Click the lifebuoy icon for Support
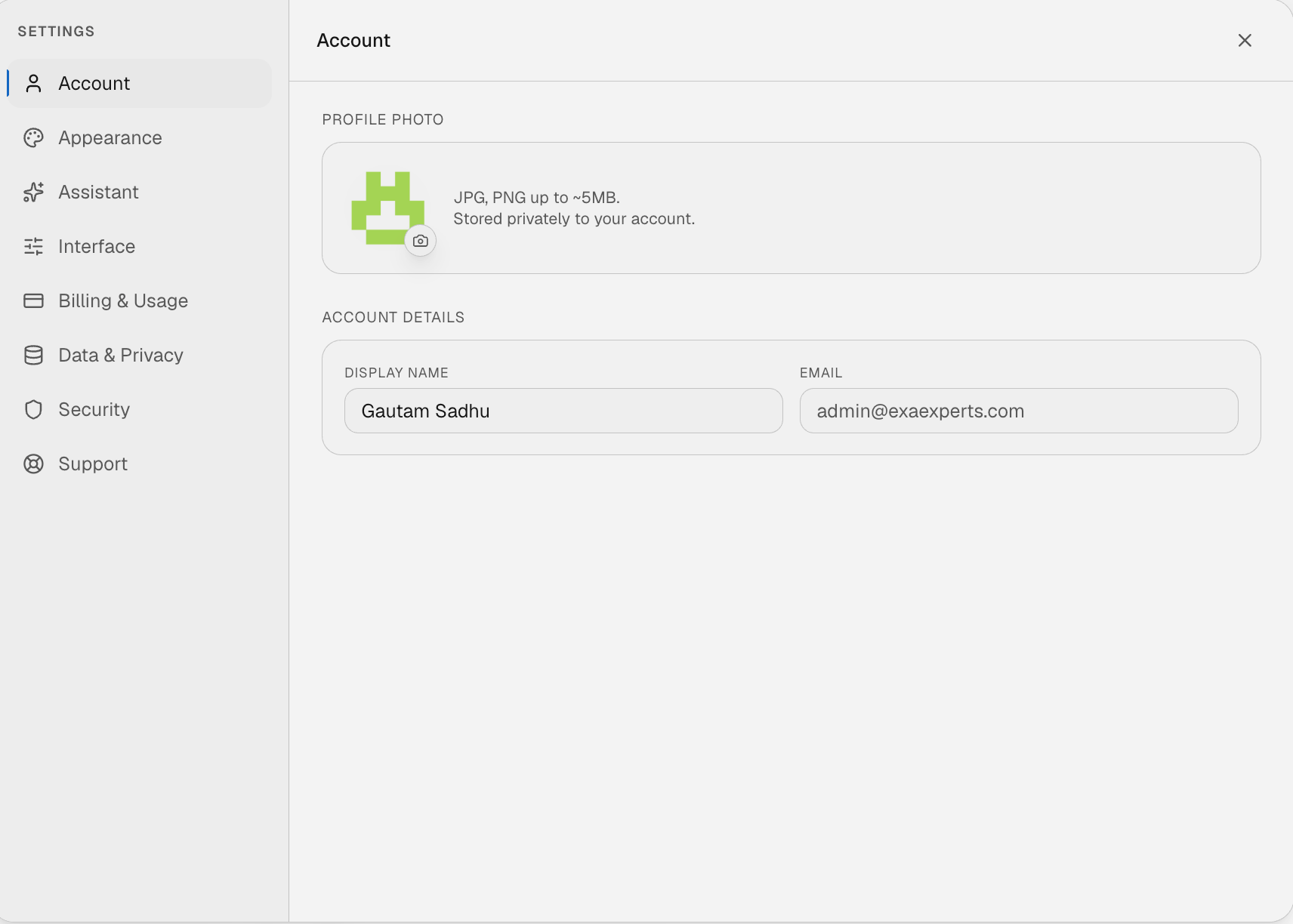This screenshot has height=924, width=1293. 33,464
